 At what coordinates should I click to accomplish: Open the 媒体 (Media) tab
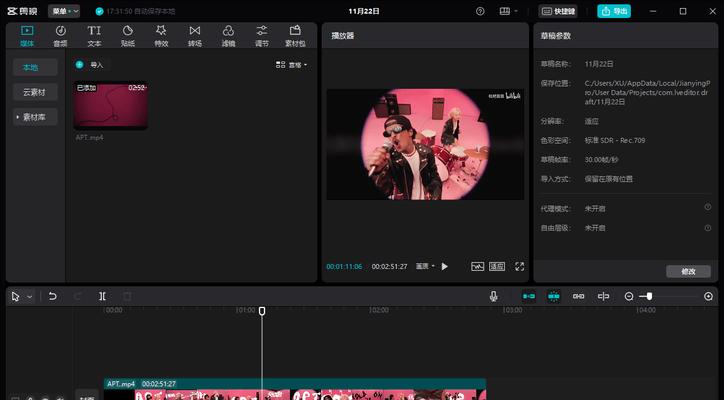pos(27,36)
